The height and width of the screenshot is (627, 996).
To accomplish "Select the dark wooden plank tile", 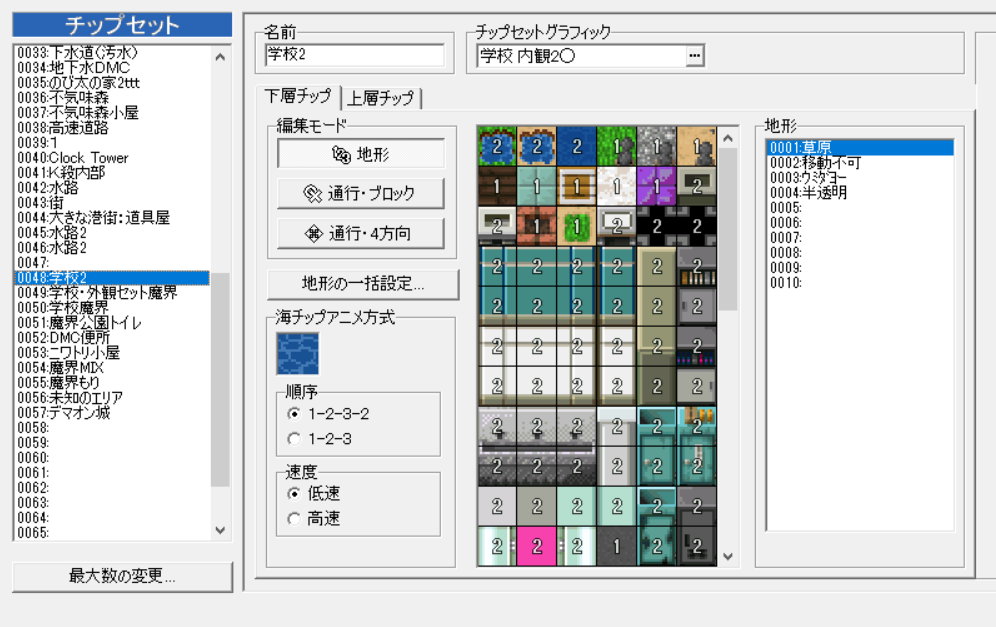I will pos(497,186).
